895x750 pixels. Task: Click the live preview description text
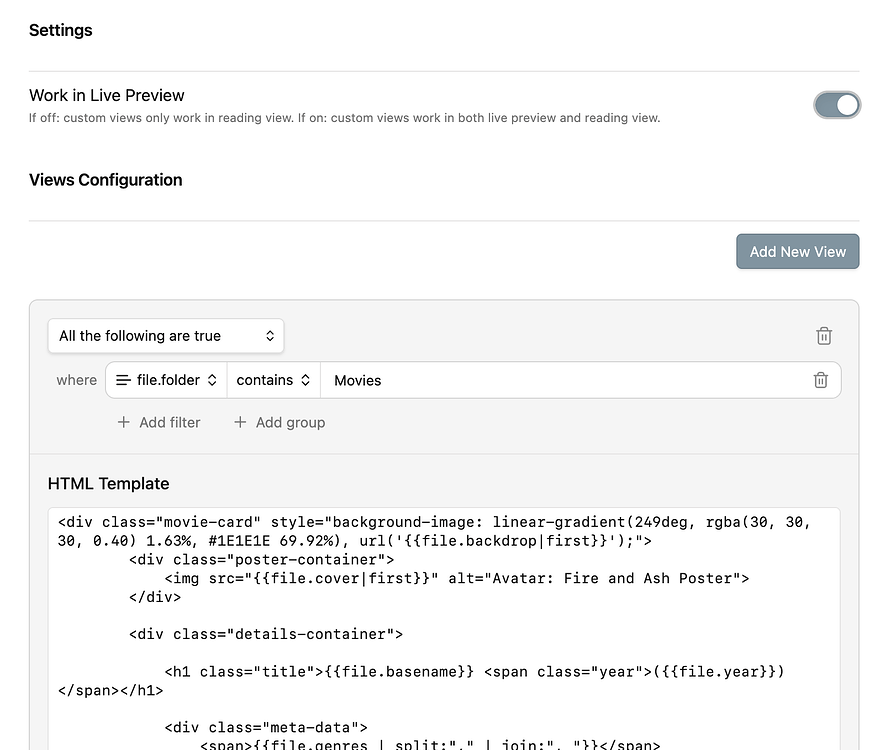(x=344, y=118)
